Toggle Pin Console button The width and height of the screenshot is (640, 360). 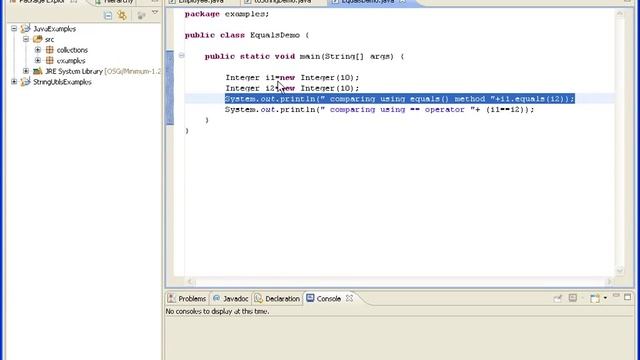point(557,298)
